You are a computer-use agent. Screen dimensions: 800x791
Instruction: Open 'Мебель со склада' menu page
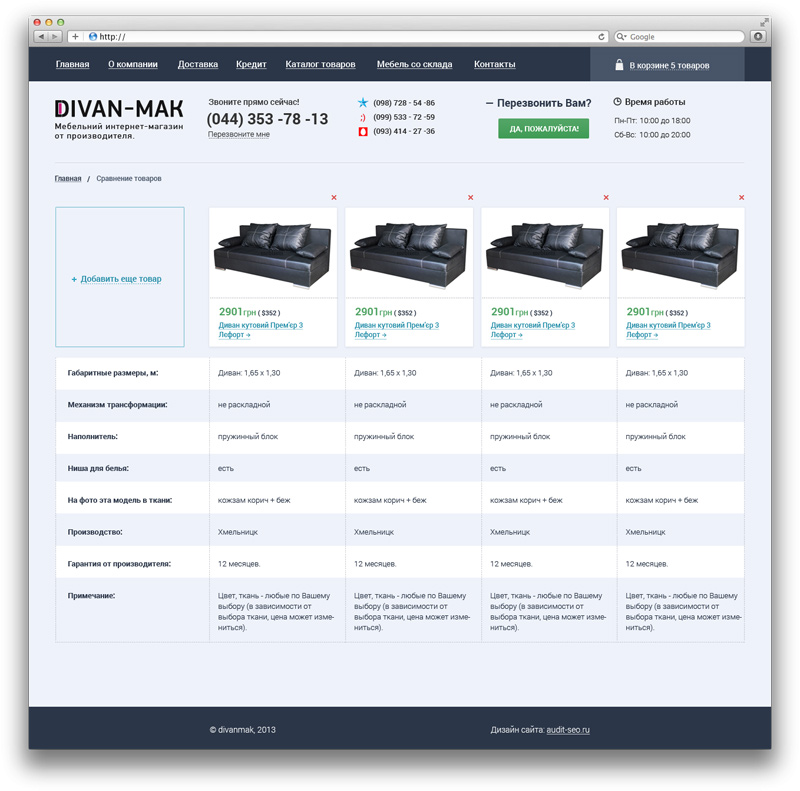[x=414, y=65]
